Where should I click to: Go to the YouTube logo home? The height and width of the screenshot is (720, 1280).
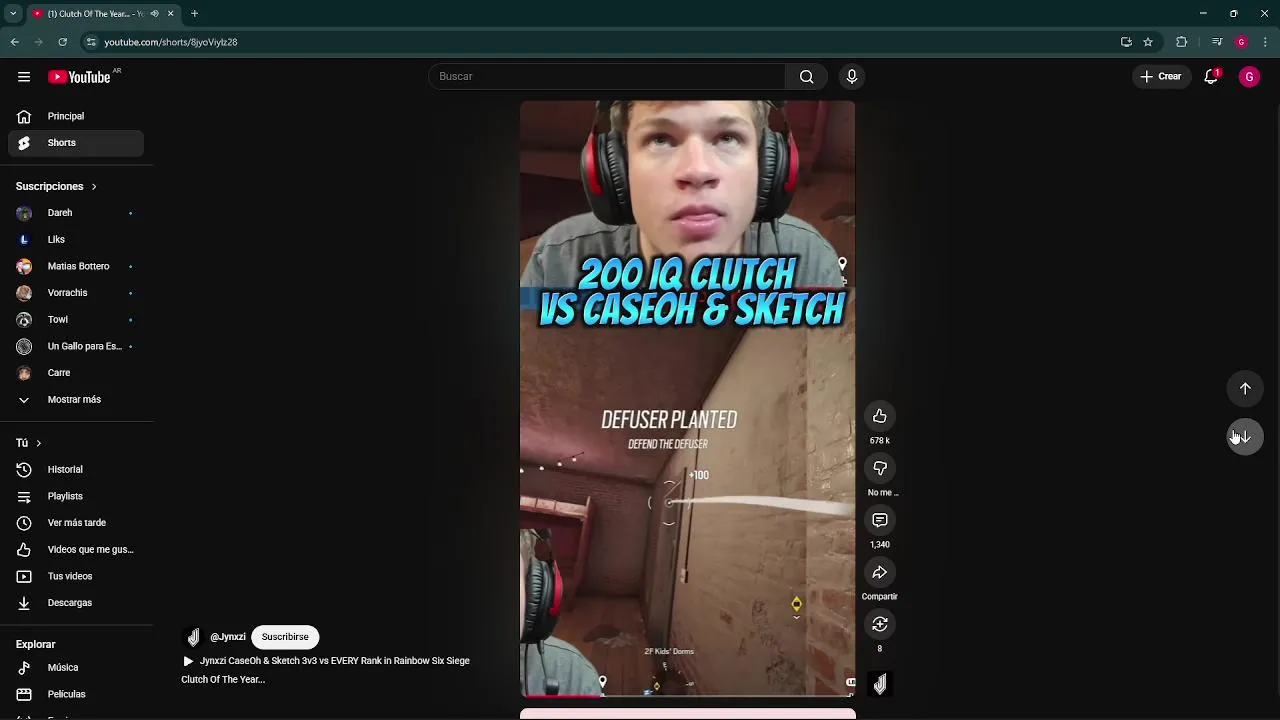coord(79,77)
